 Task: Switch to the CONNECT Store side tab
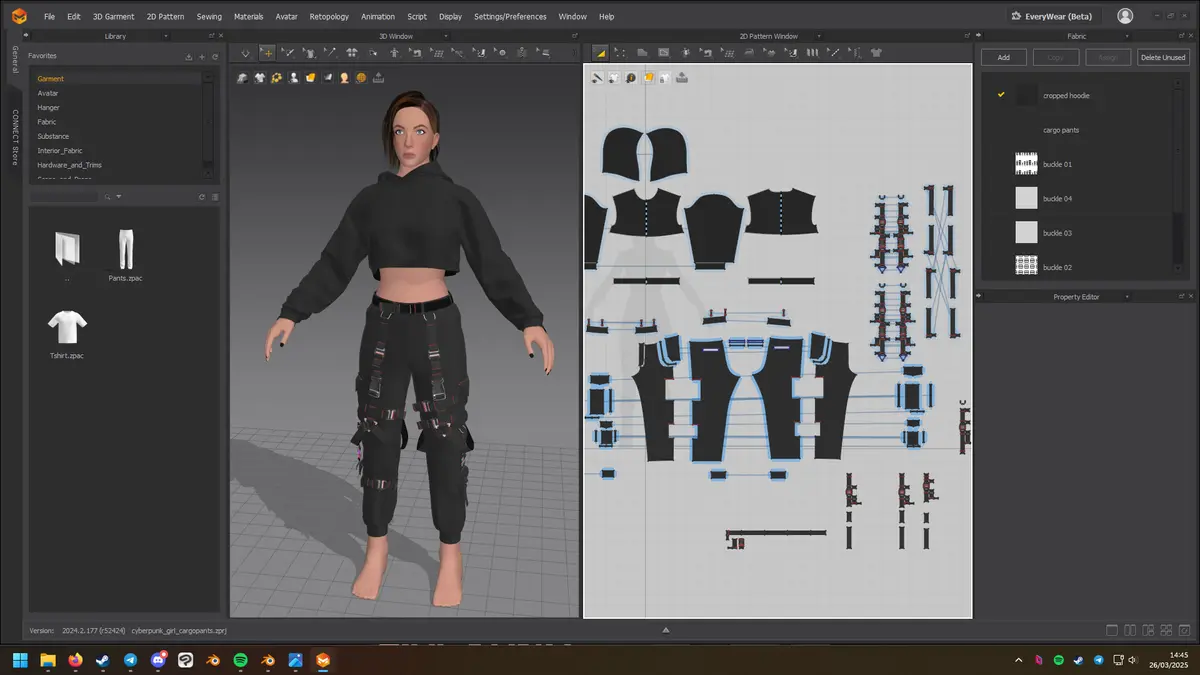click(x=15, y=138)
